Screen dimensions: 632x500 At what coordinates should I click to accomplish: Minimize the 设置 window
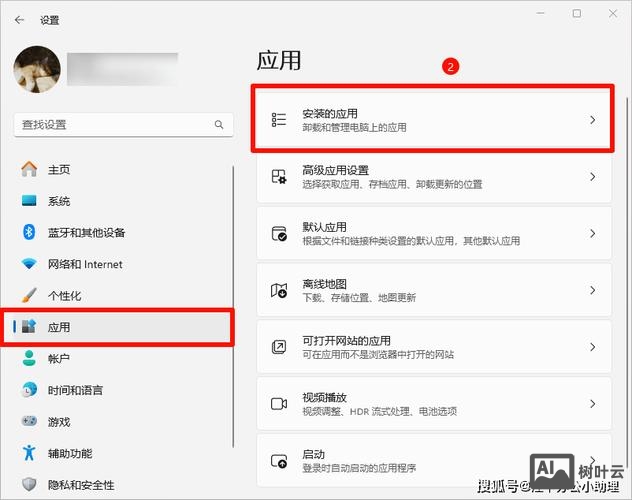[x=541, y=13]
